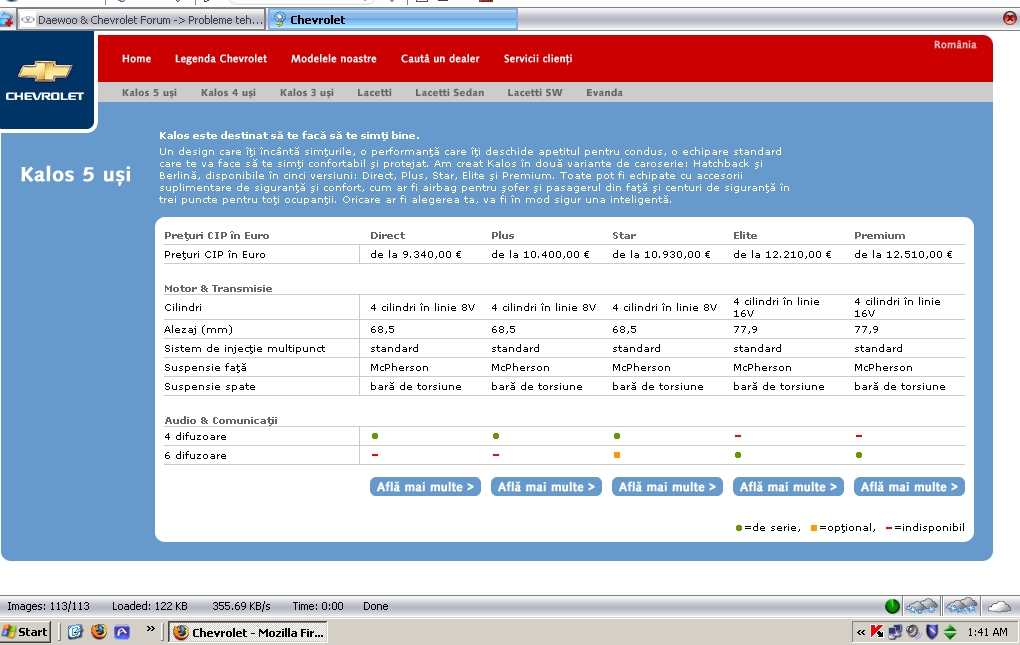
Task: Switch to Daewoo & Chevrolet Forum tab
Action: point(140,19)
